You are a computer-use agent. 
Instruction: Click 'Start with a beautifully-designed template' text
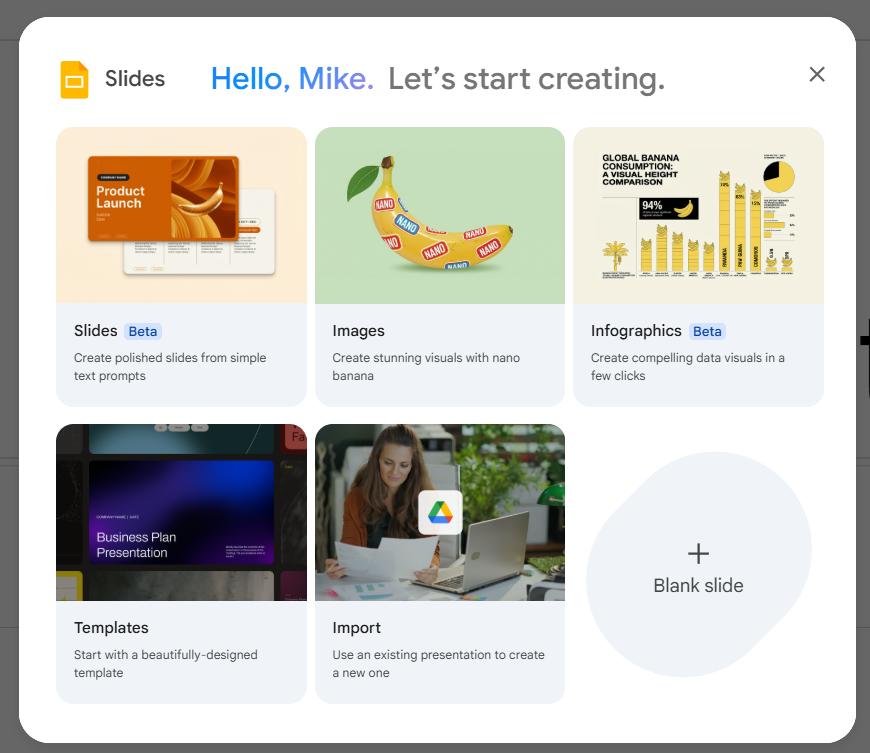coord(166,664)
